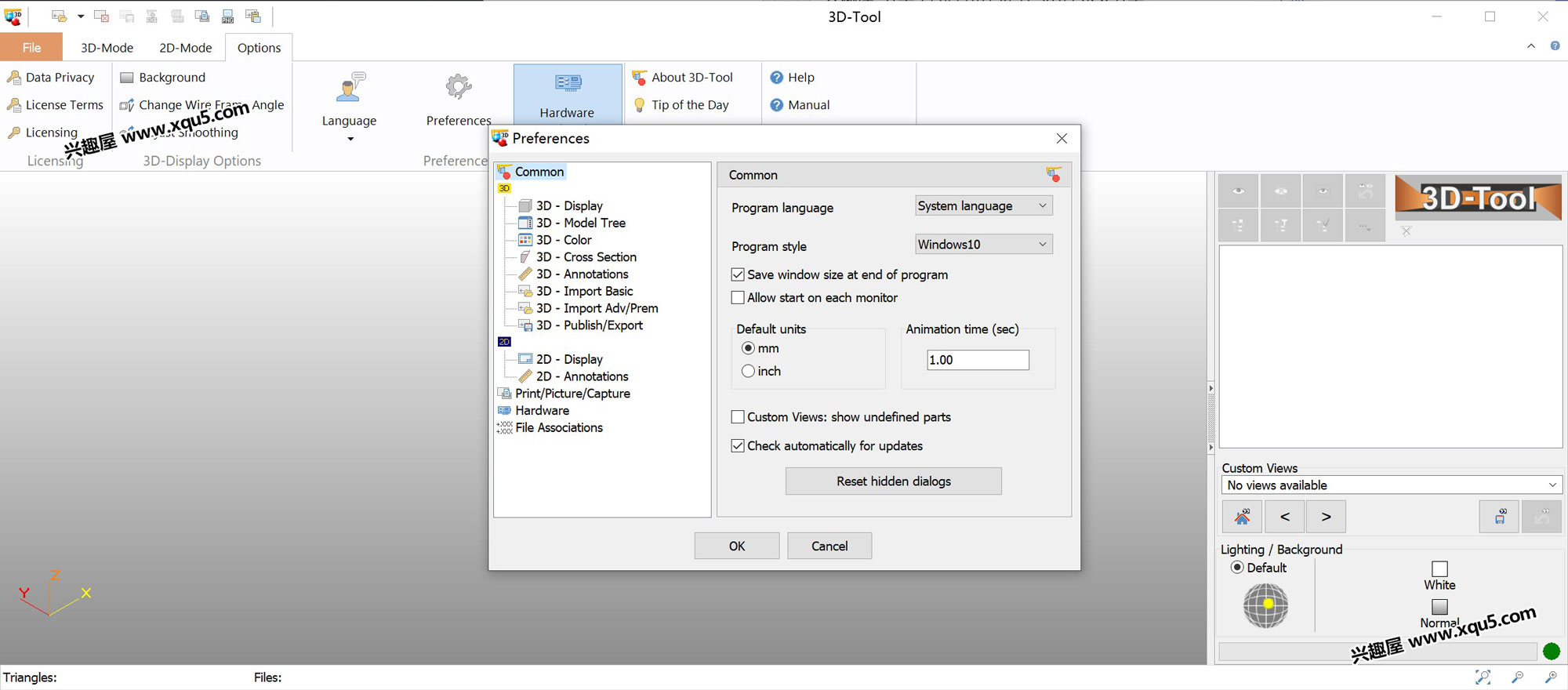Click the Zoom out magnifier in status bar
Viewport: 1568px width, 690px height.
[x=1518, y=677]
